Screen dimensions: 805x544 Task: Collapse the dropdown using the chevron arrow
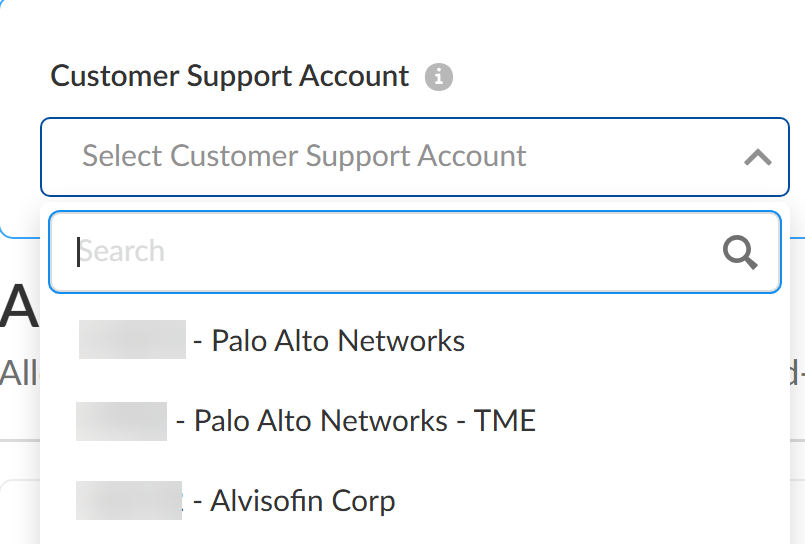click(x=757, y=157)
